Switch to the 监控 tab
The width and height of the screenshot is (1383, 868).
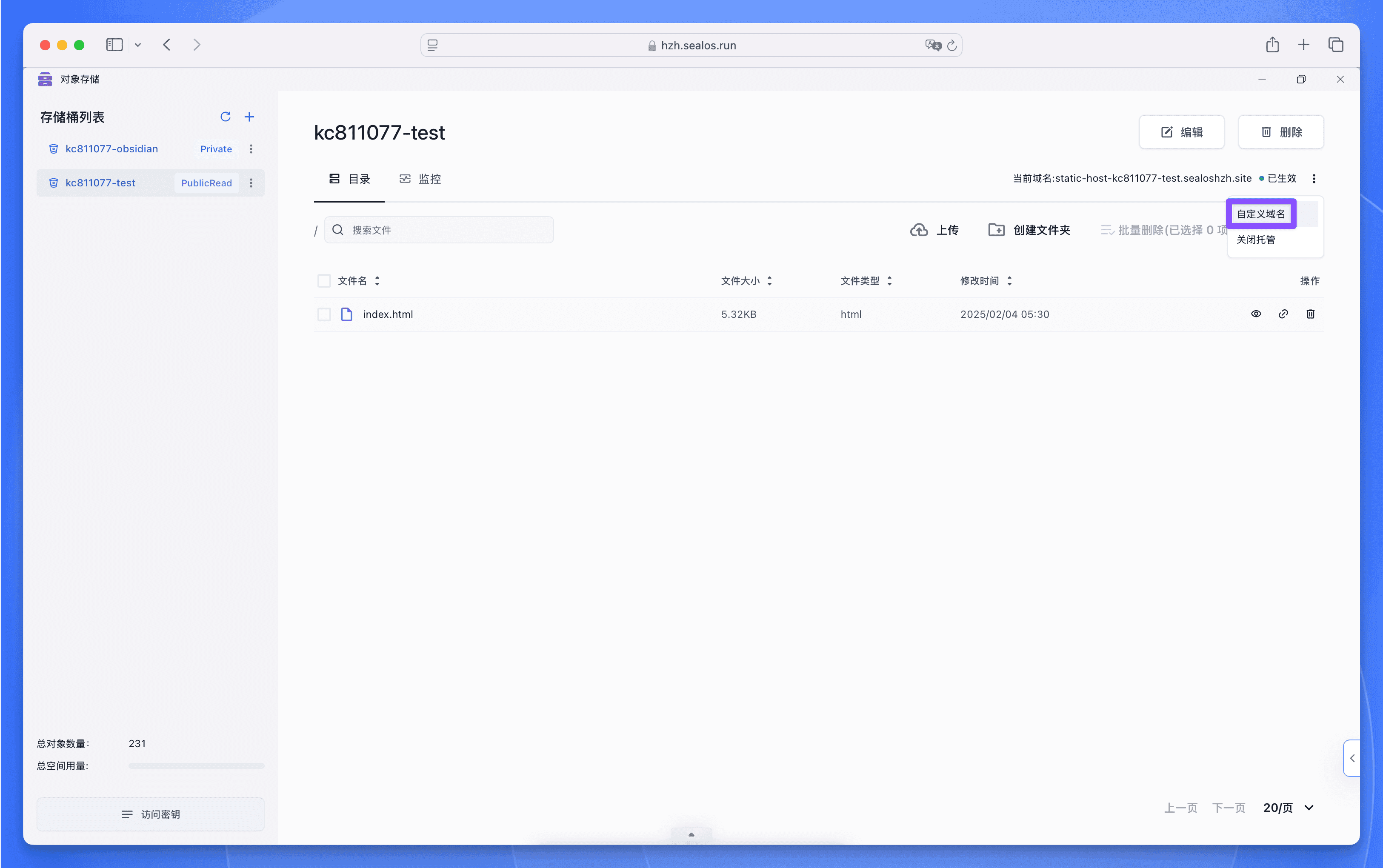pyautogui.click(x=420, y=179)
